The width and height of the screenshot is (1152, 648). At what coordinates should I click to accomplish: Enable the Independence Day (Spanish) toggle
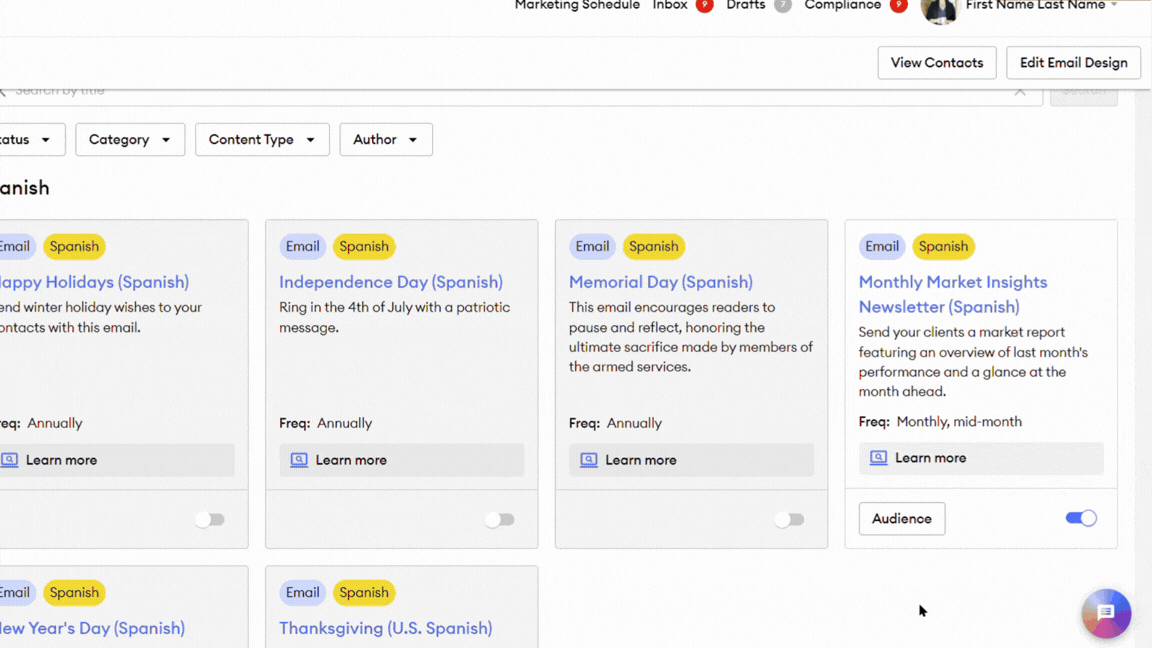pyautogui.click(x=499, y=520)
